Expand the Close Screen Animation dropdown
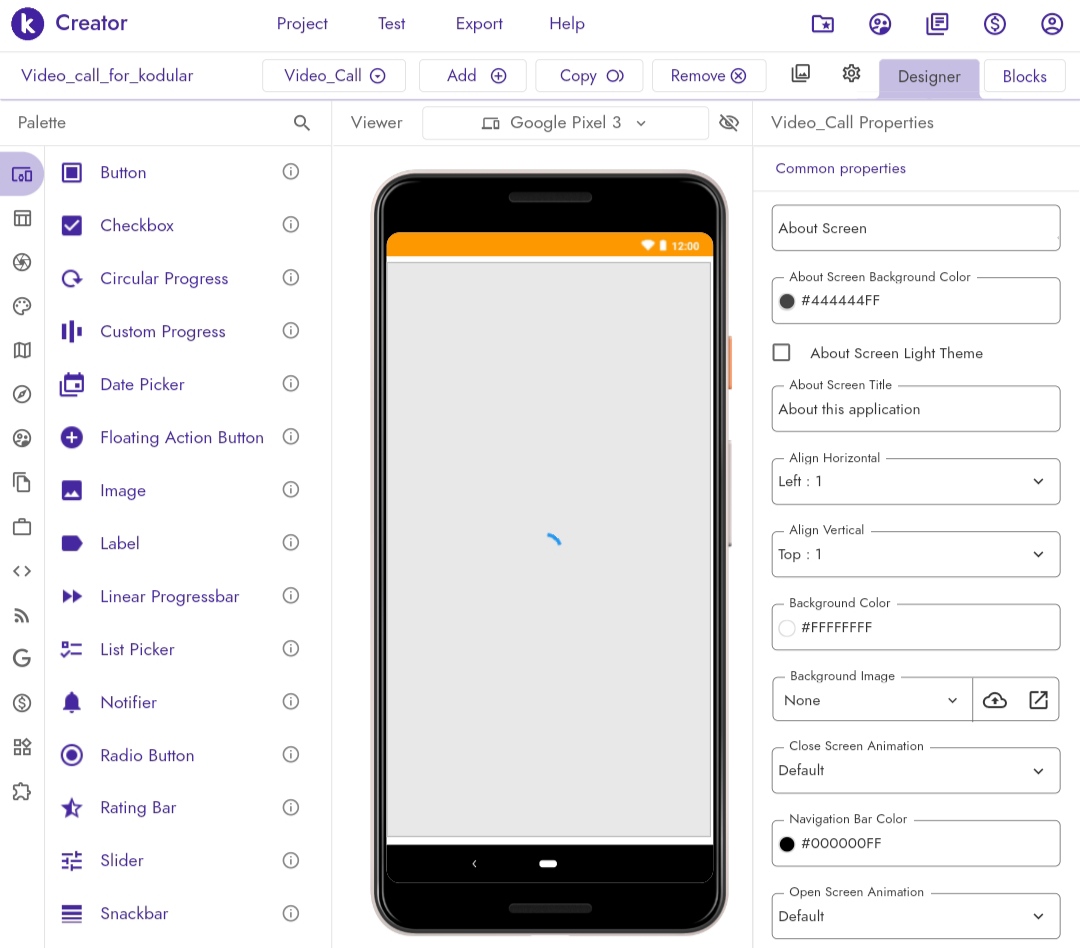Screen dimensions: 1080x948 pos(915,771)
